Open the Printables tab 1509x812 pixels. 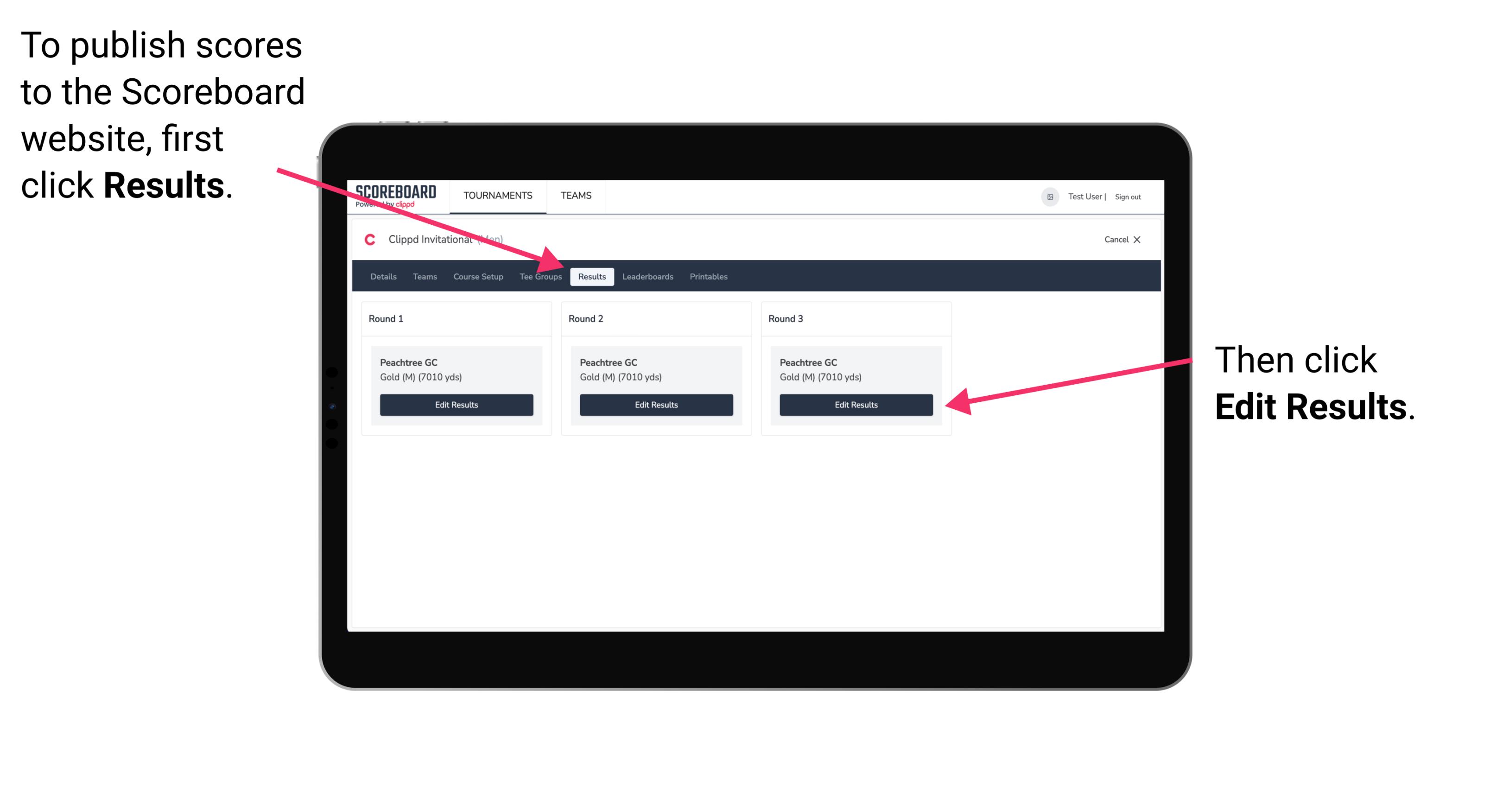[708, 276]
